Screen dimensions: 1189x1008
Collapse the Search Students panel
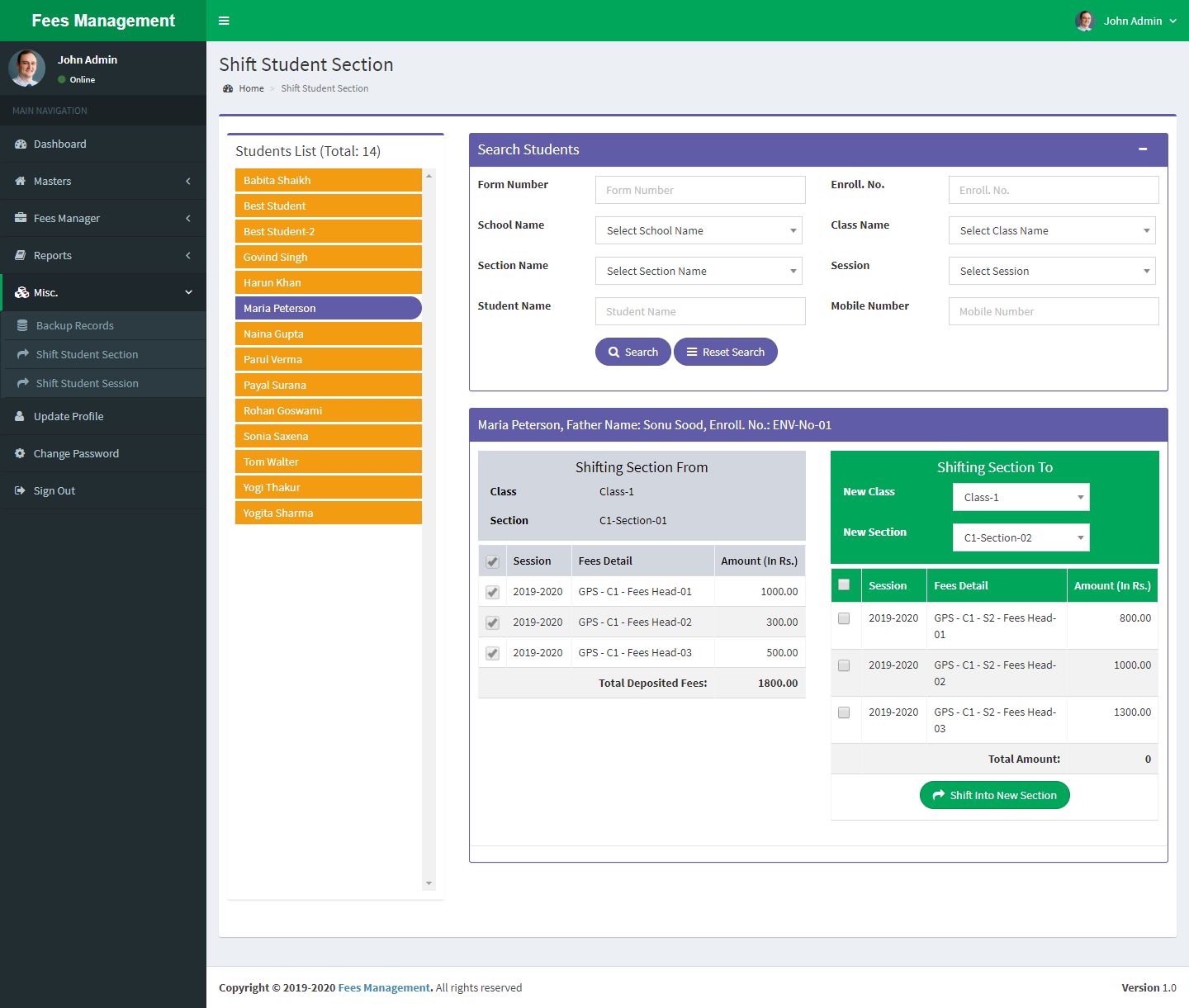tap(1143, 149)
